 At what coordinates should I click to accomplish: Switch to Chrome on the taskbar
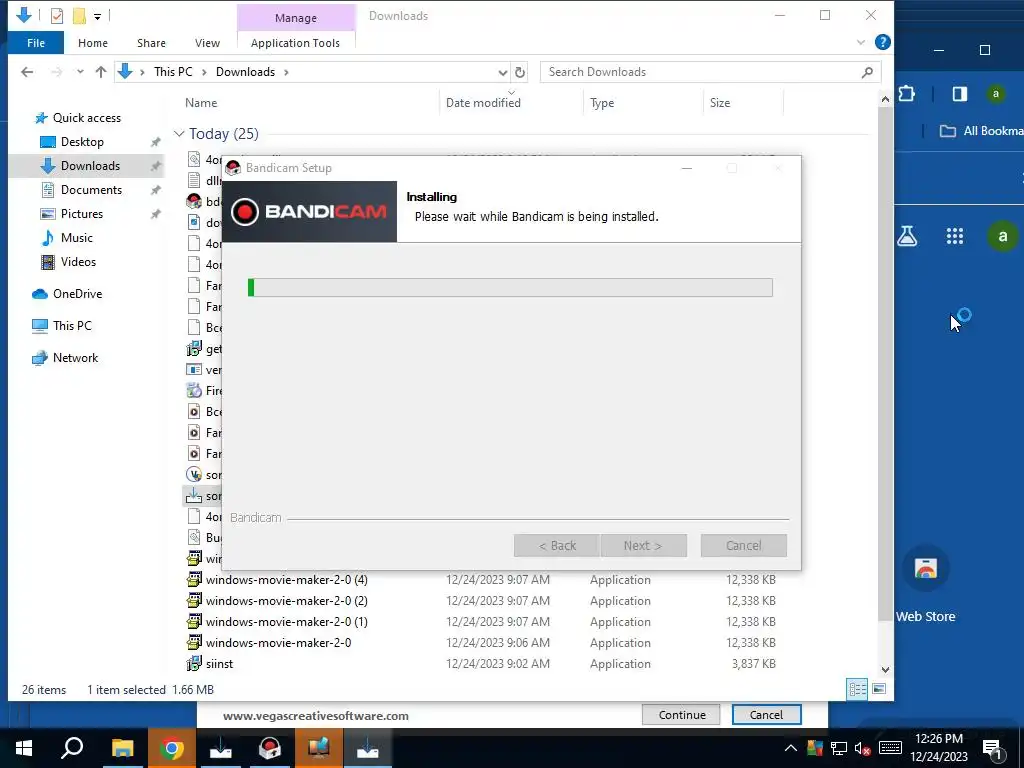coord(171,748)
